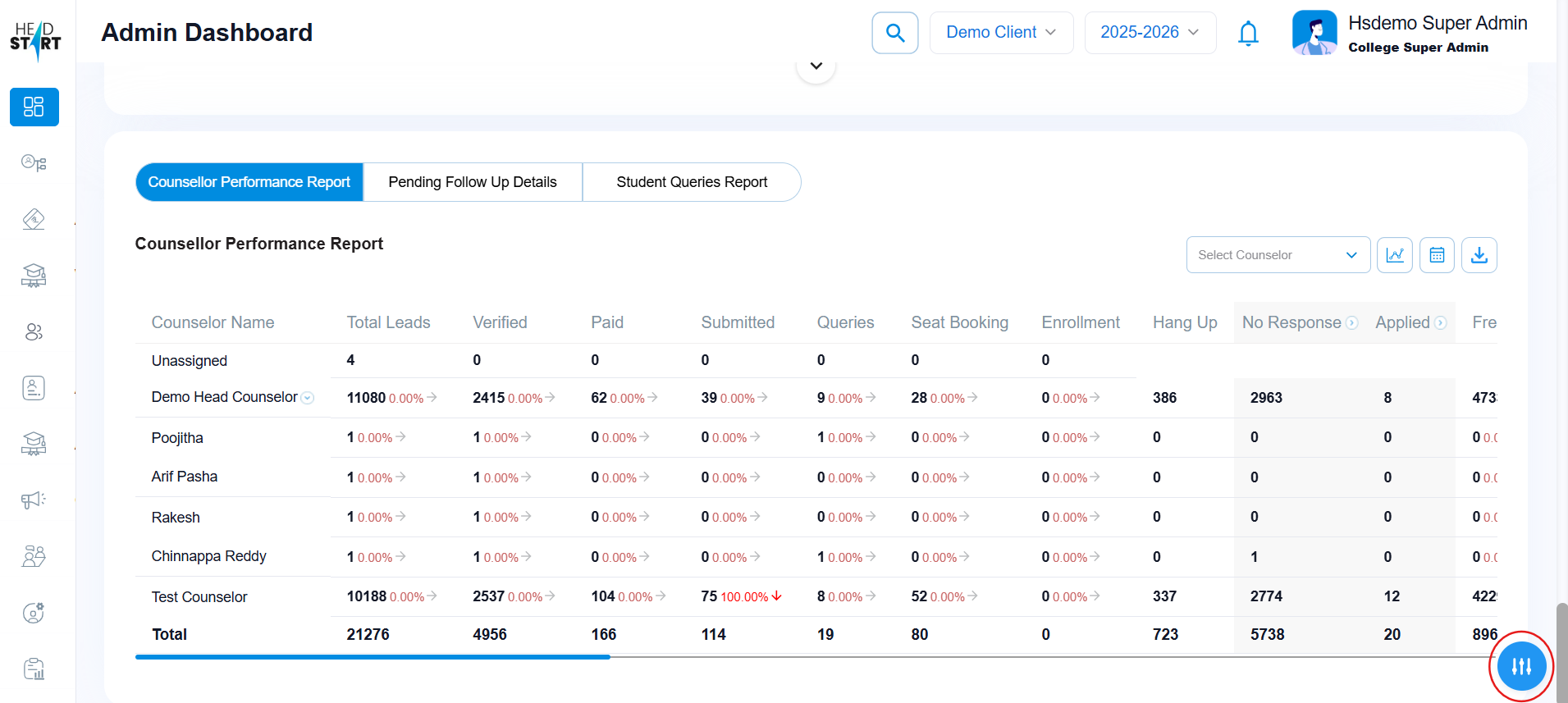Open the 2025-2026 academic year dropdown

[1150, 33]
